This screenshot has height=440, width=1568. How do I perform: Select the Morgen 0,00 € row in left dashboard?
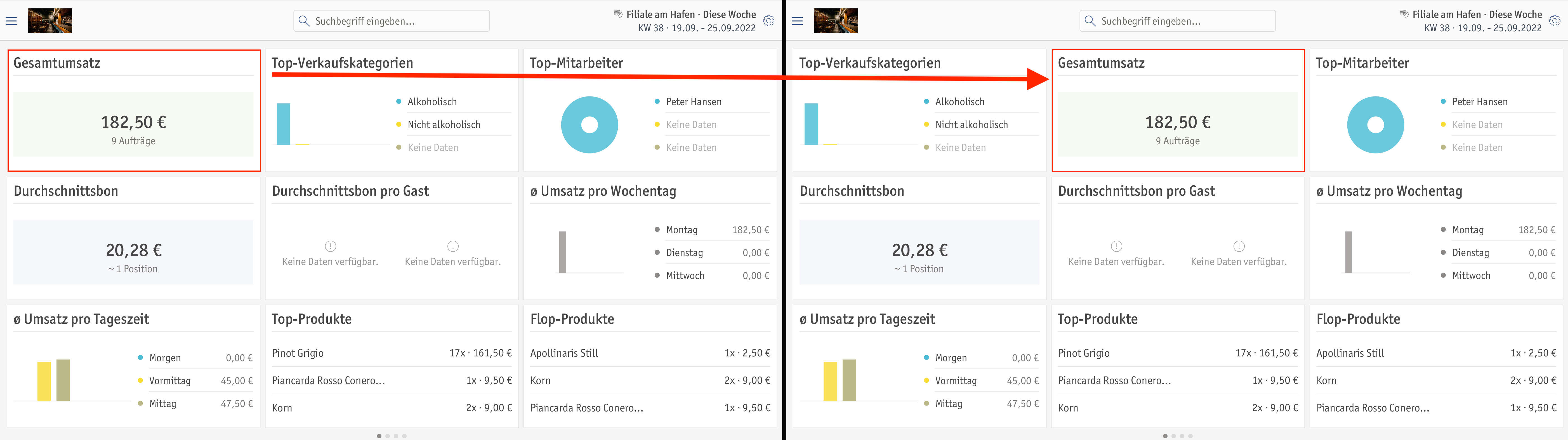click(x=195, y=358)
